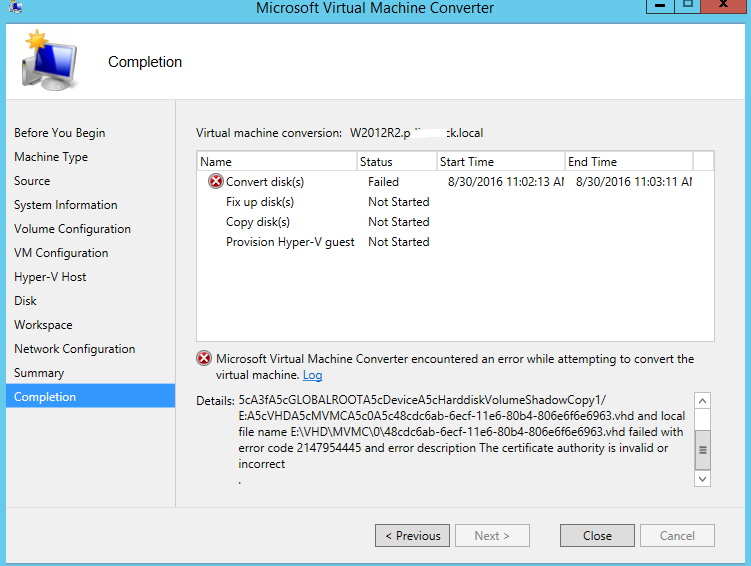Viewport: 751px width, 566px height.
Task: Click the Not Started status of Copy disk(s)
Action: tap(398, 222)
